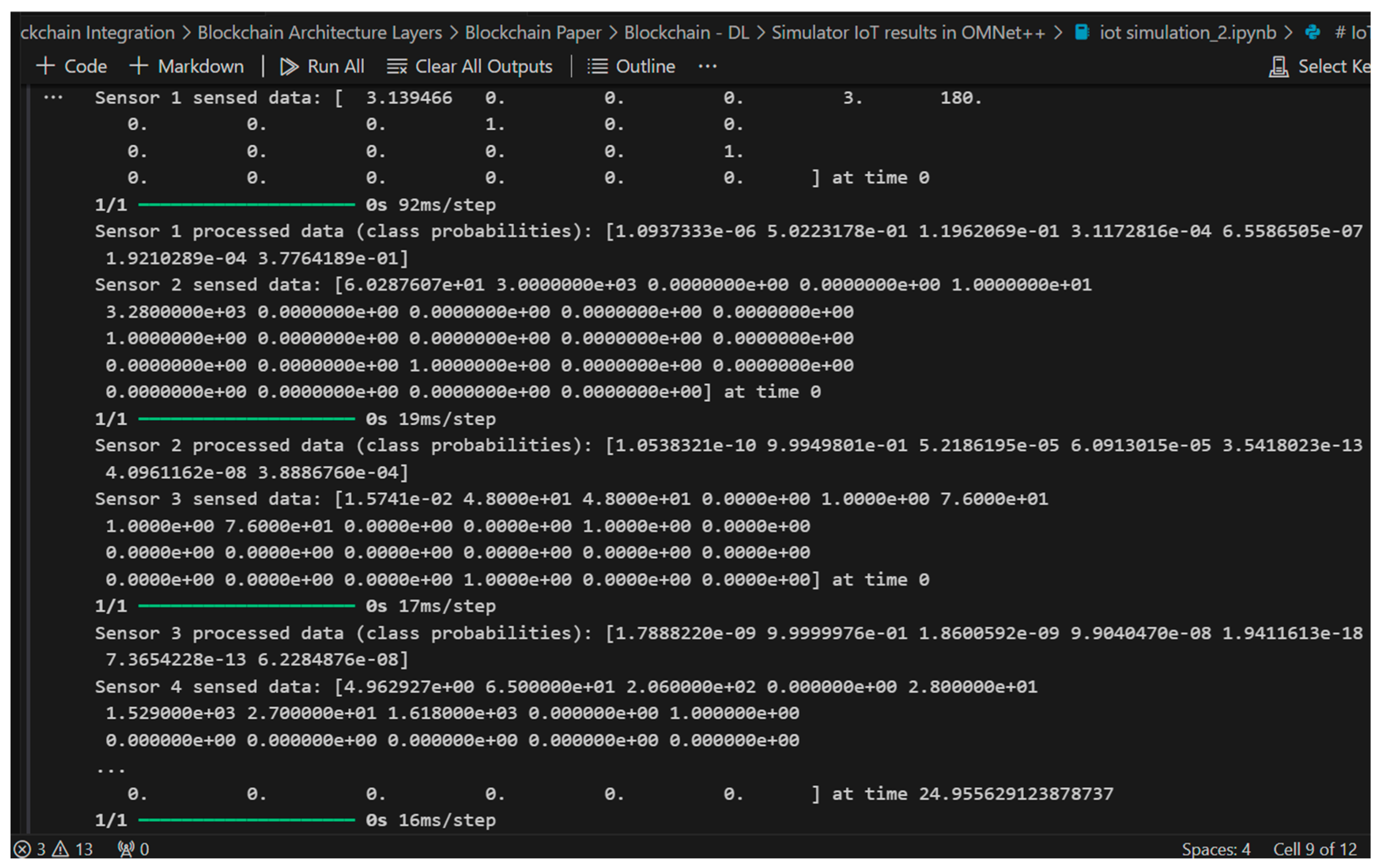This screenshot has width=1382, height=868.
Task: Open Blockchain Architecture Layers breadcrumb folder
Action: [319, 33]
